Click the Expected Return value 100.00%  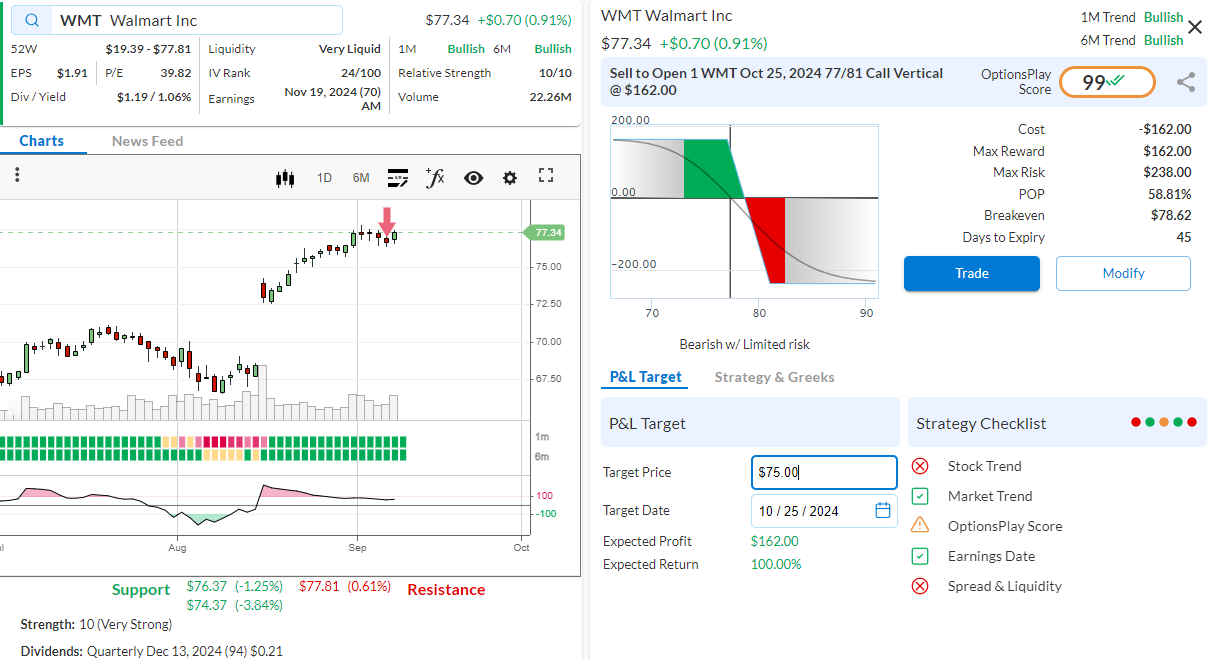776,565
